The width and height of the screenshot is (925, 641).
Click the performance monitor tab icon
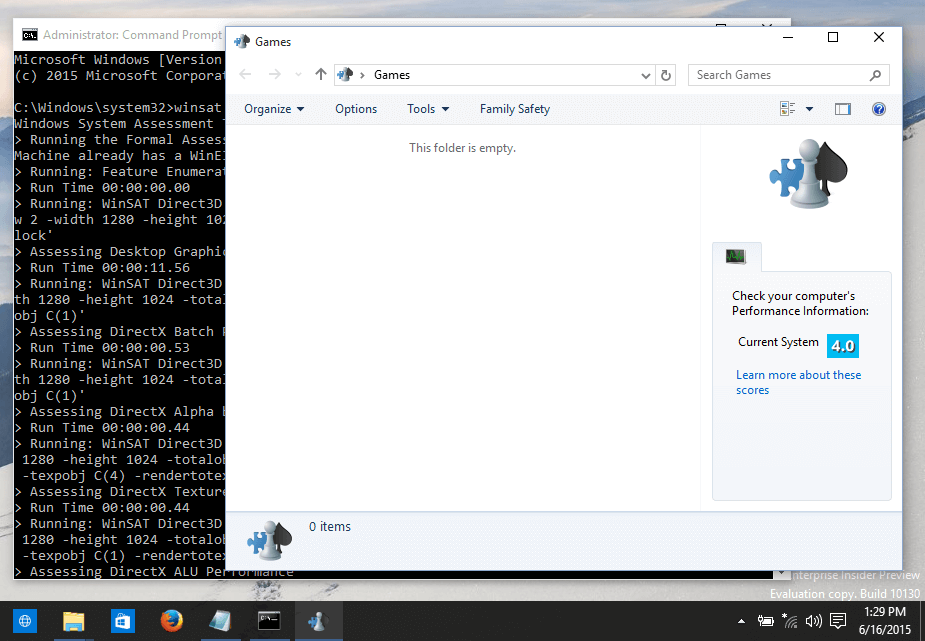(736, 257)
